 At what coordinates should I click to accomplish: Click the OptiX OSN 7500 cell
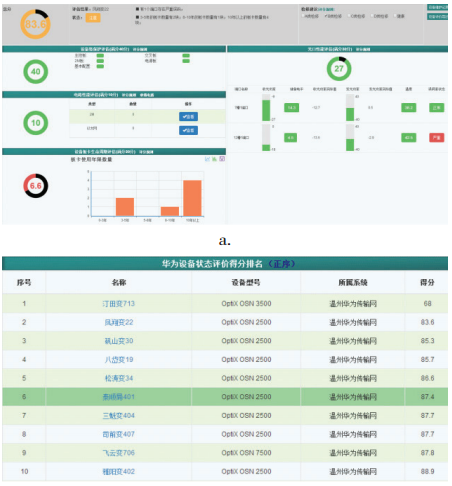(246, 453)
